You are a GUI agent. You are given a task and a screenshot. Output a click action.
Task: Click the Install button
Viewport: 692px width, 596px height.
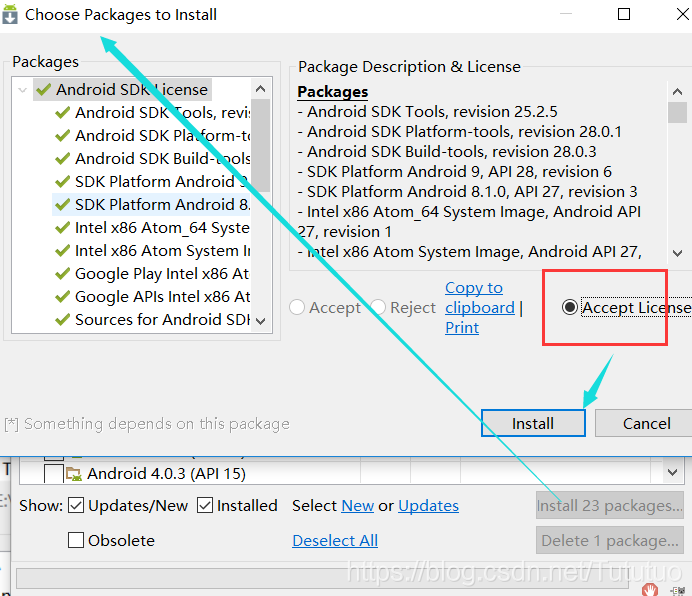(x=533, y=423)
